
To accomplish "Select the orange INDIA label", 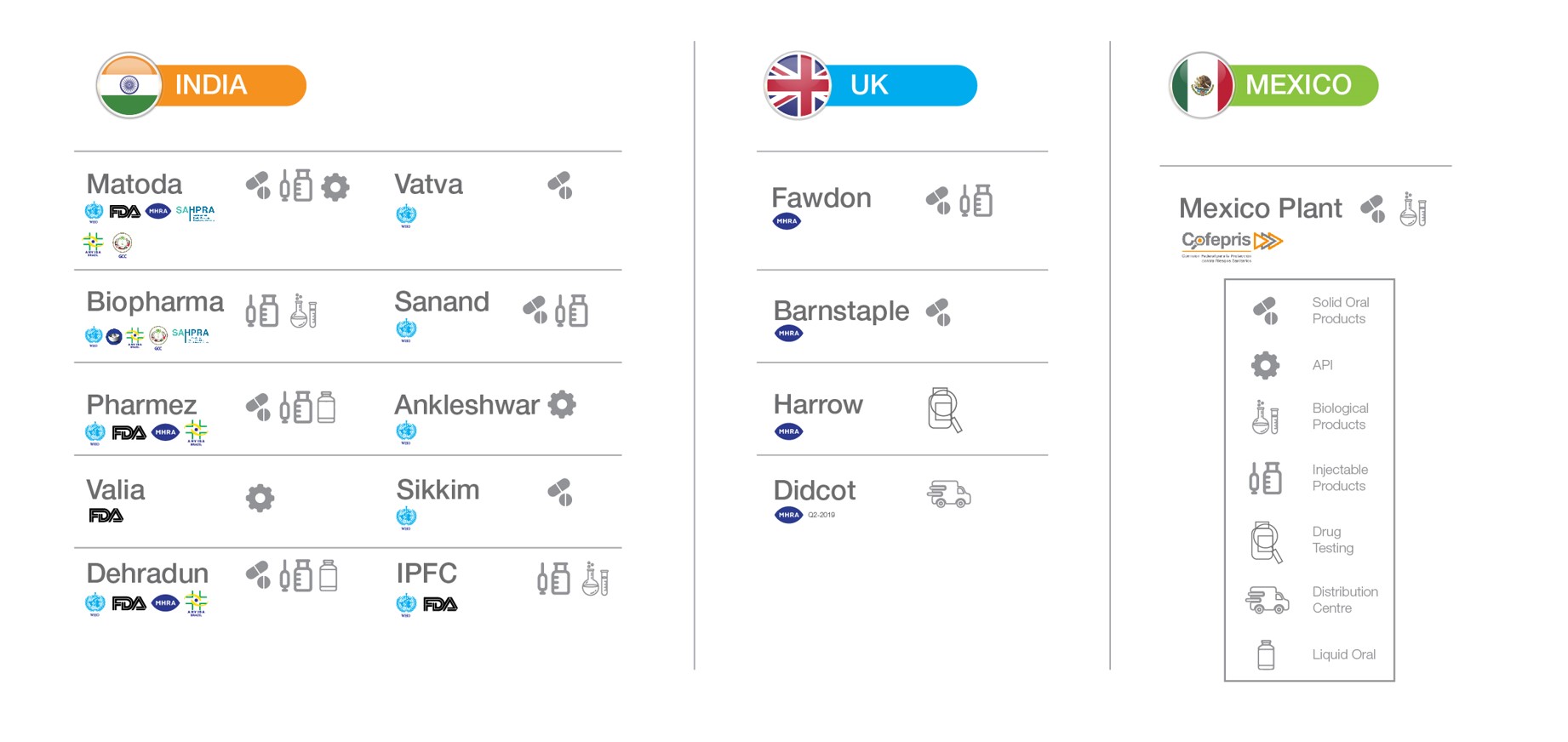I will pos(211,85).
